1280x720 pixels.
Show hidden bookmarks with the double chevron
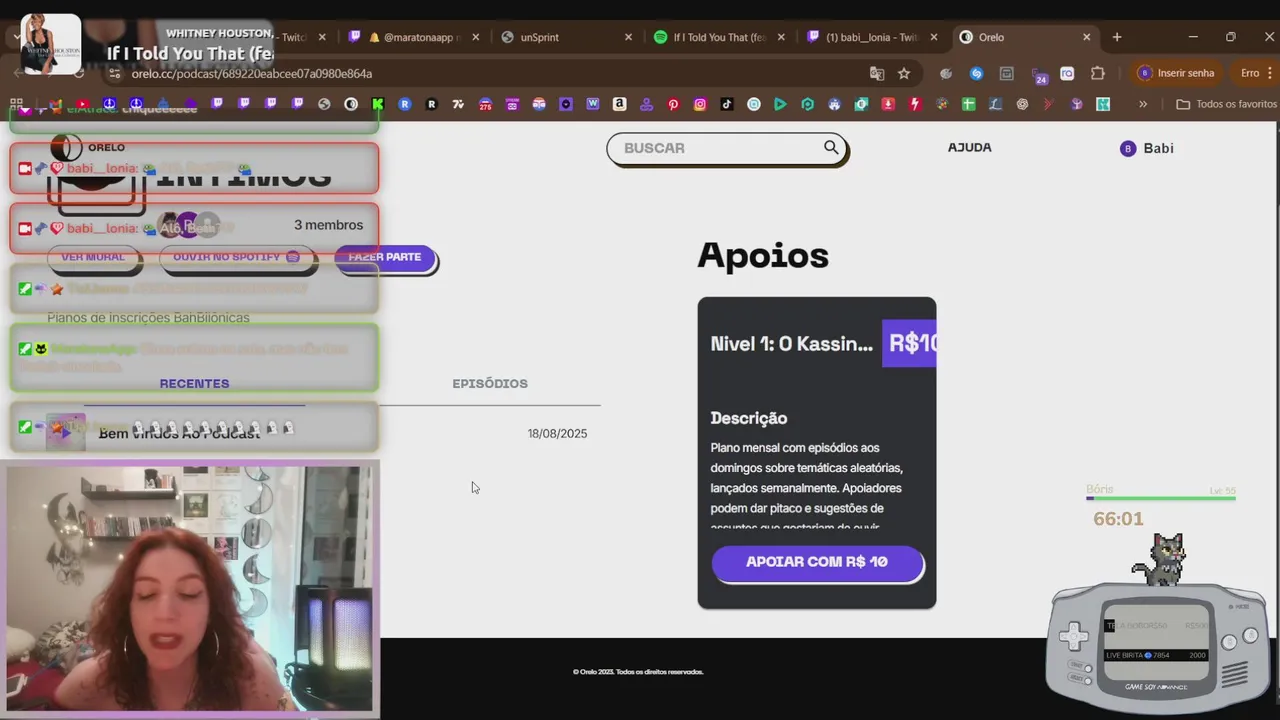coord(1143,104)
